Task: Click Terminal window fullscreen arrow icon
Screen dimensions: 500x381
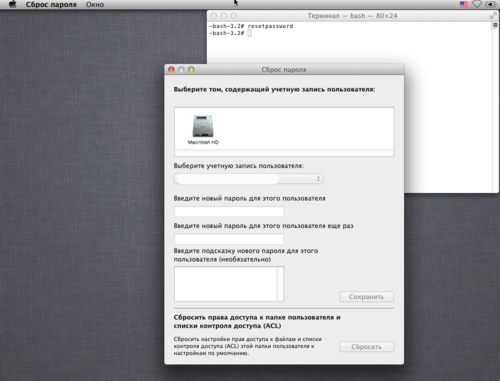Action: pos(493,16)
